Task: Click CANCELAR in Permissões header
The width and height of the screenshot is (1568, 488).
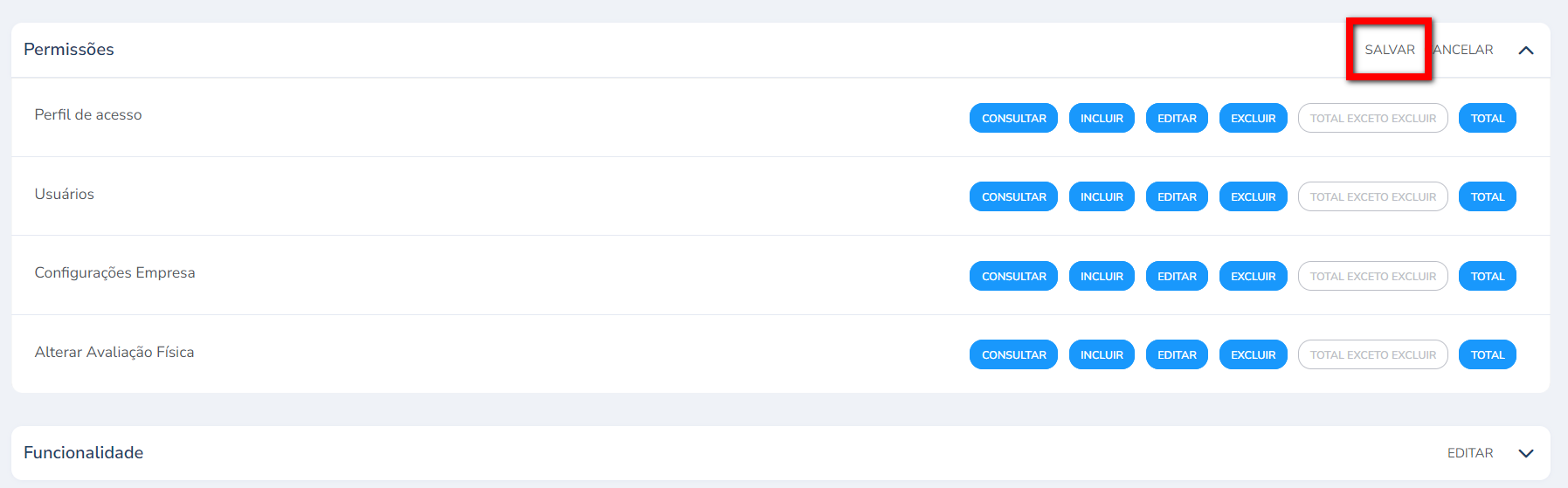Action: pyautogui.click(x=1465, y=50)
